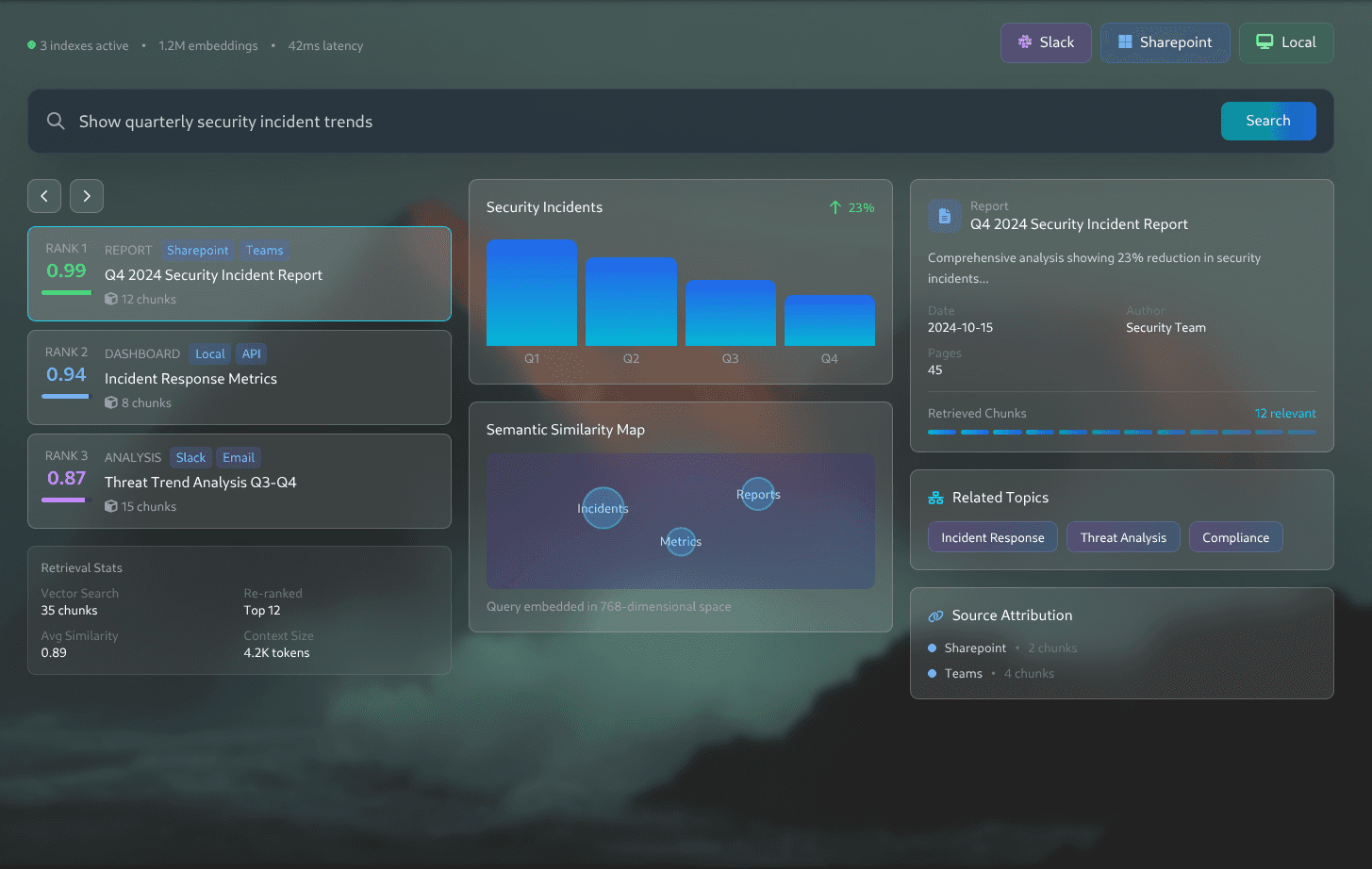Image resolution: width=1372 pixels, height=869 pixels.
Task: Click the purple 0.87 score bar
Action: 65,500
